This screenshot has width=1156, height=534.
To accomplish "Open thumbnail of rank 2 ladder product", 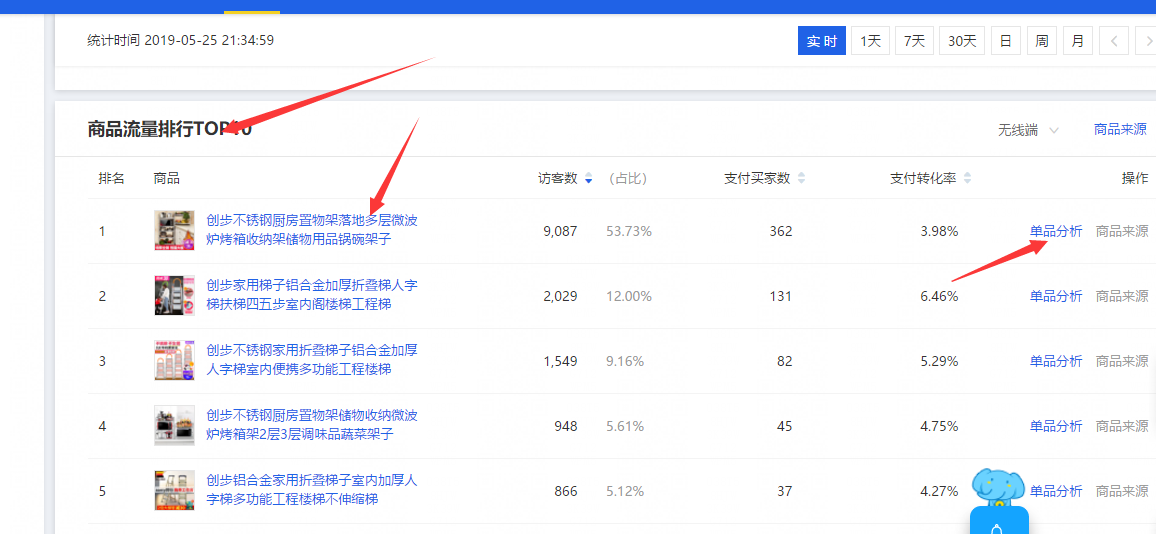I will 174,296.
